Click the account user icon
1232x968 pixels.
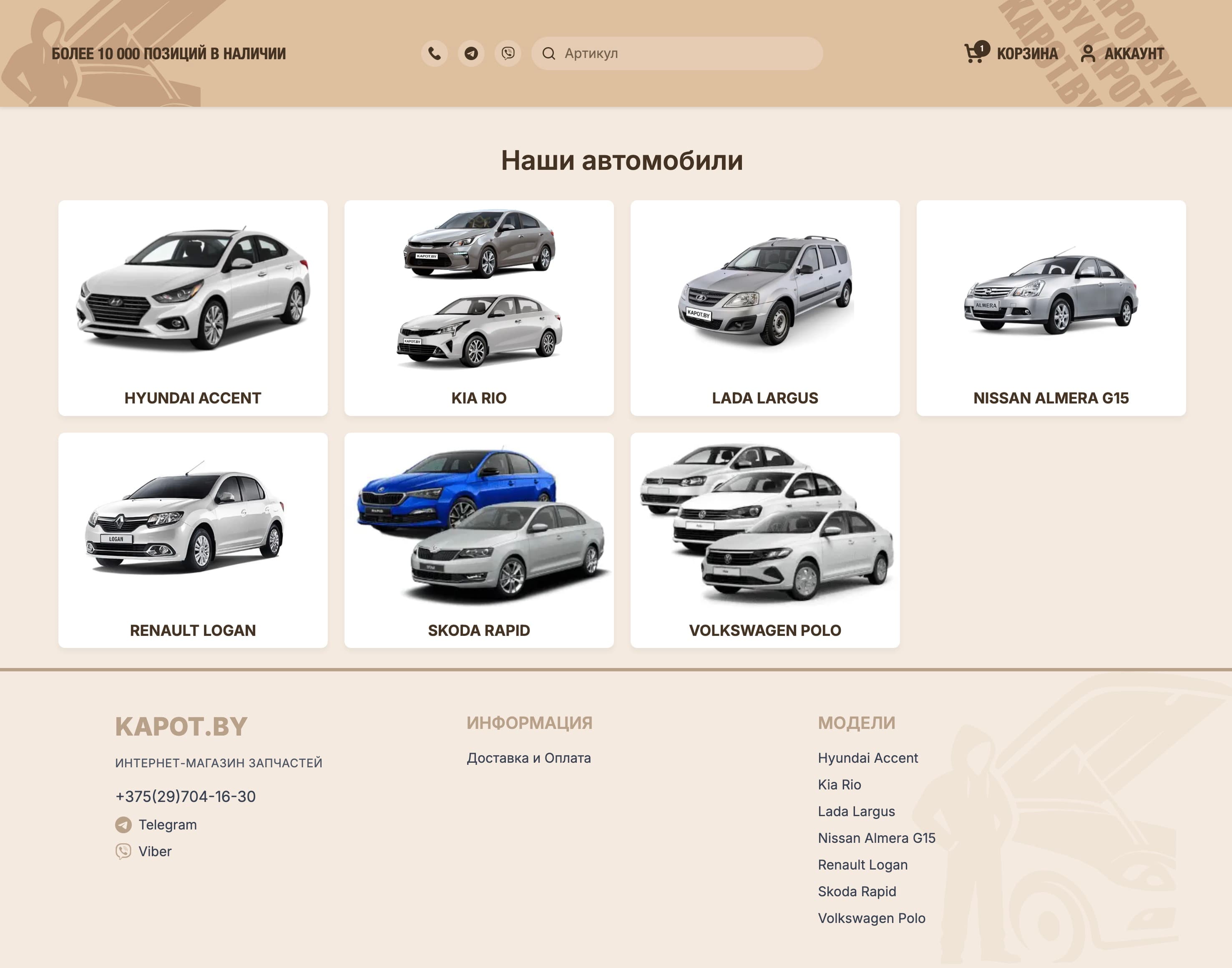(1088, 53)
